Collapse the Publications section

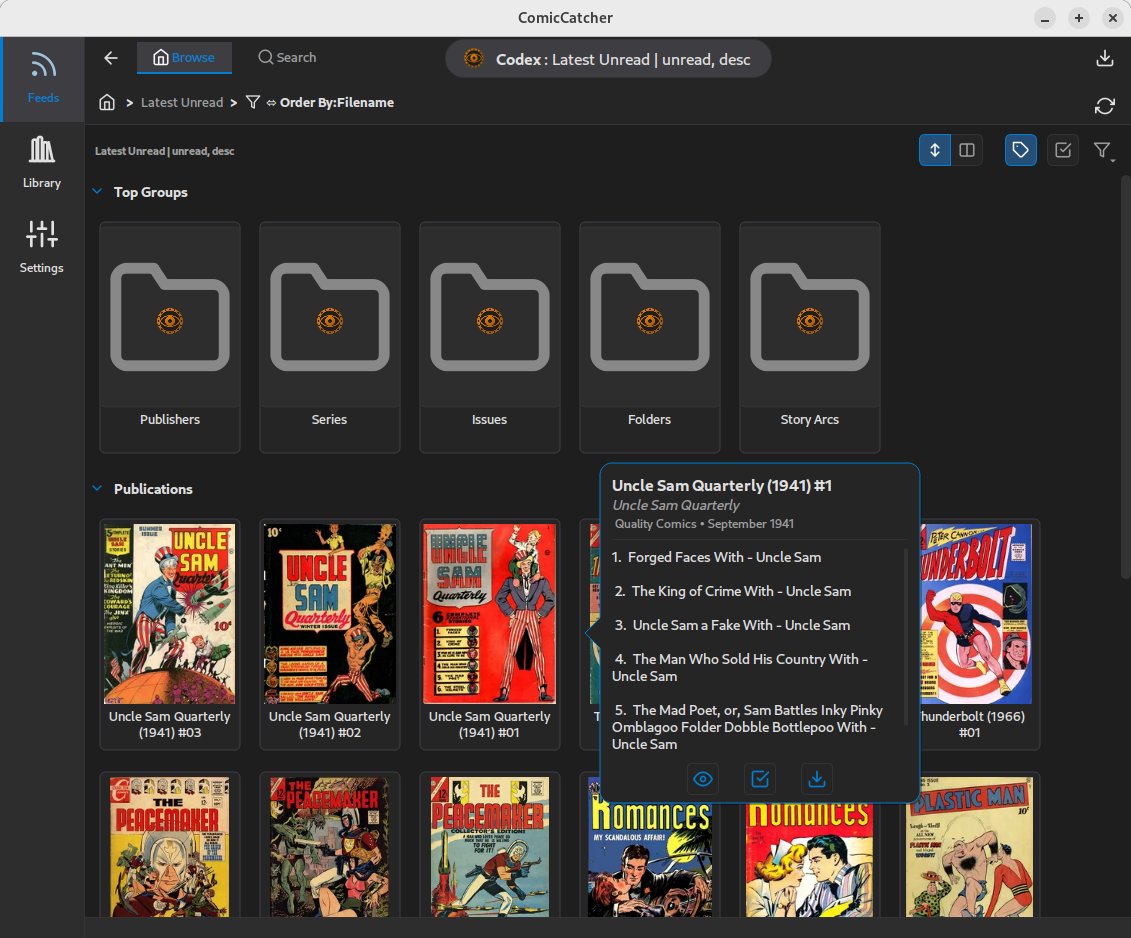pos(97,489)
